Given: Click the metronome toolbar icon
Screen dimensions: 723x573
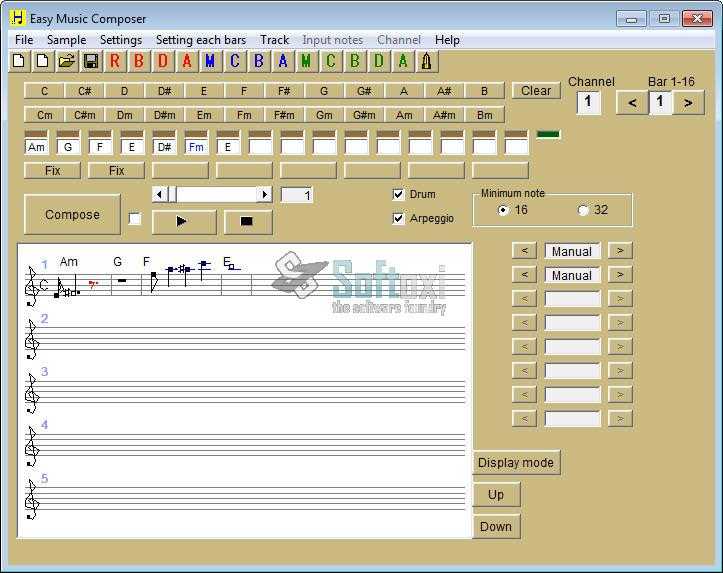Looking at the screenshot, I should coord(427,61).
